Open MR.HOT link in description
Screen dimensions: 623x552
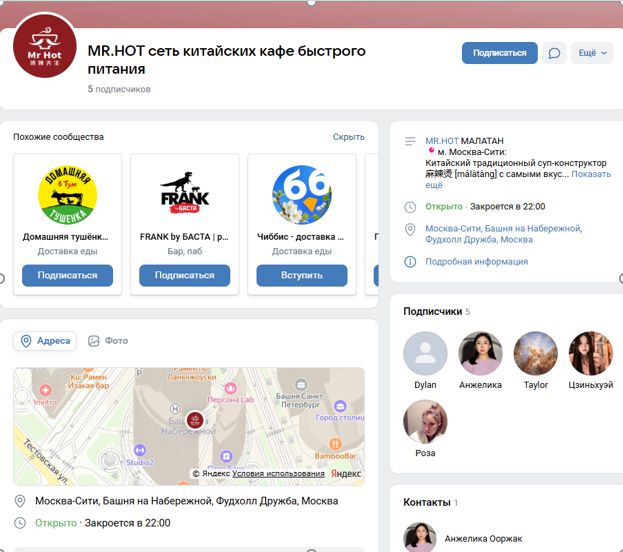[x=442, y=141]
